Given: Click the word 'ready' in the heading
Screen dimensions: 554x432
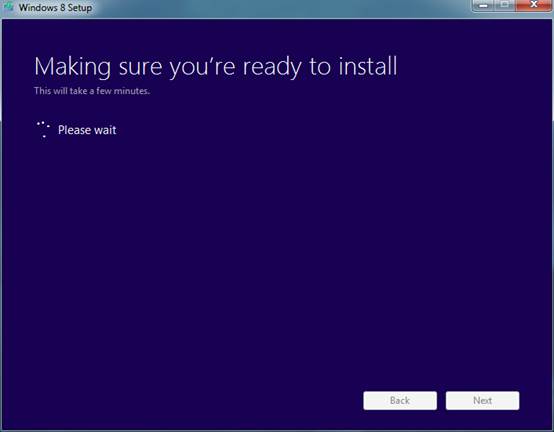Looking at the screenshot, I should point(272,68).
